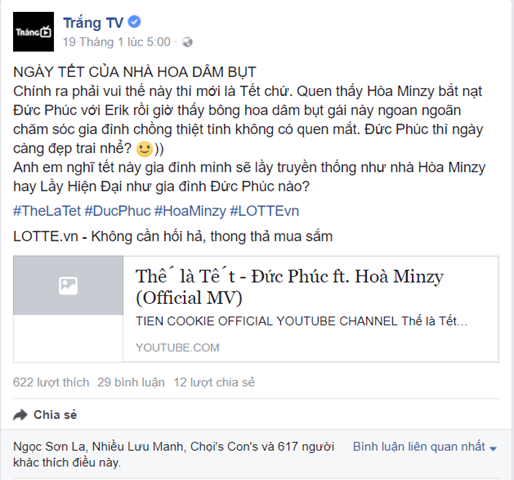Image resolution: width=514 pixels, height=480 pixels.
Task: Click the YOUTUBE.COM source label
Action: 178,348
